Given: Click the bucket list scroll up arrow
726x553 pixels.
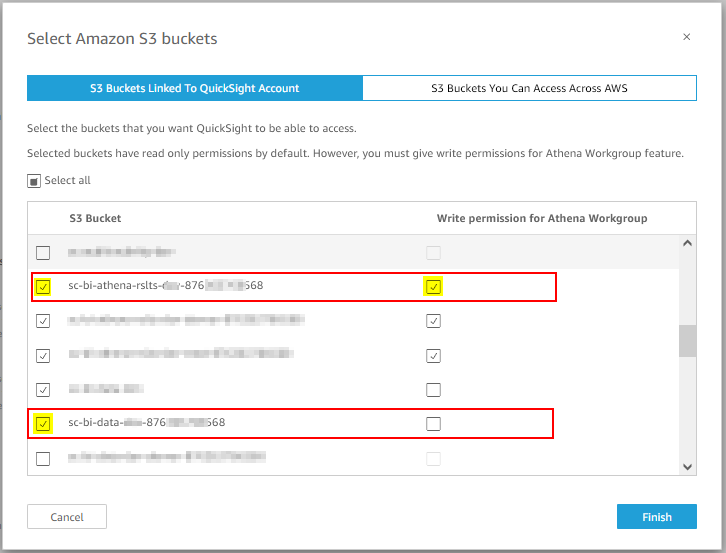Looking at the screenshot, I should tap(688, 243).
